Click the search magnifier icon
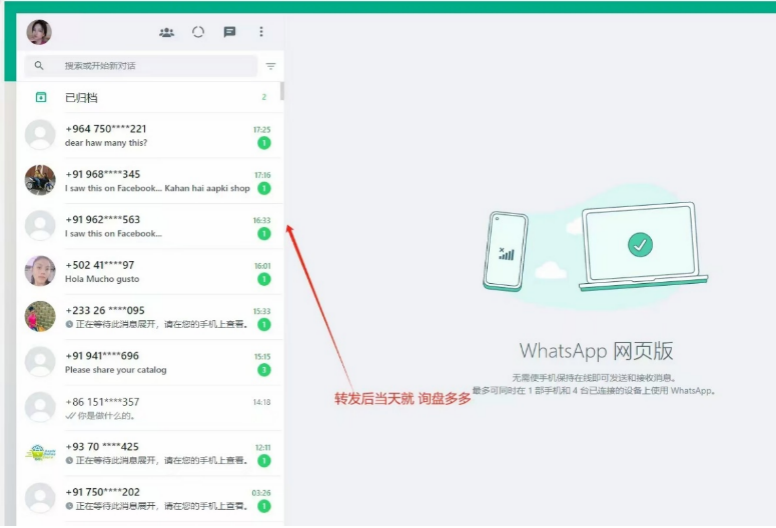This screenshot has height=528, width=776. [x=39, y=65]
